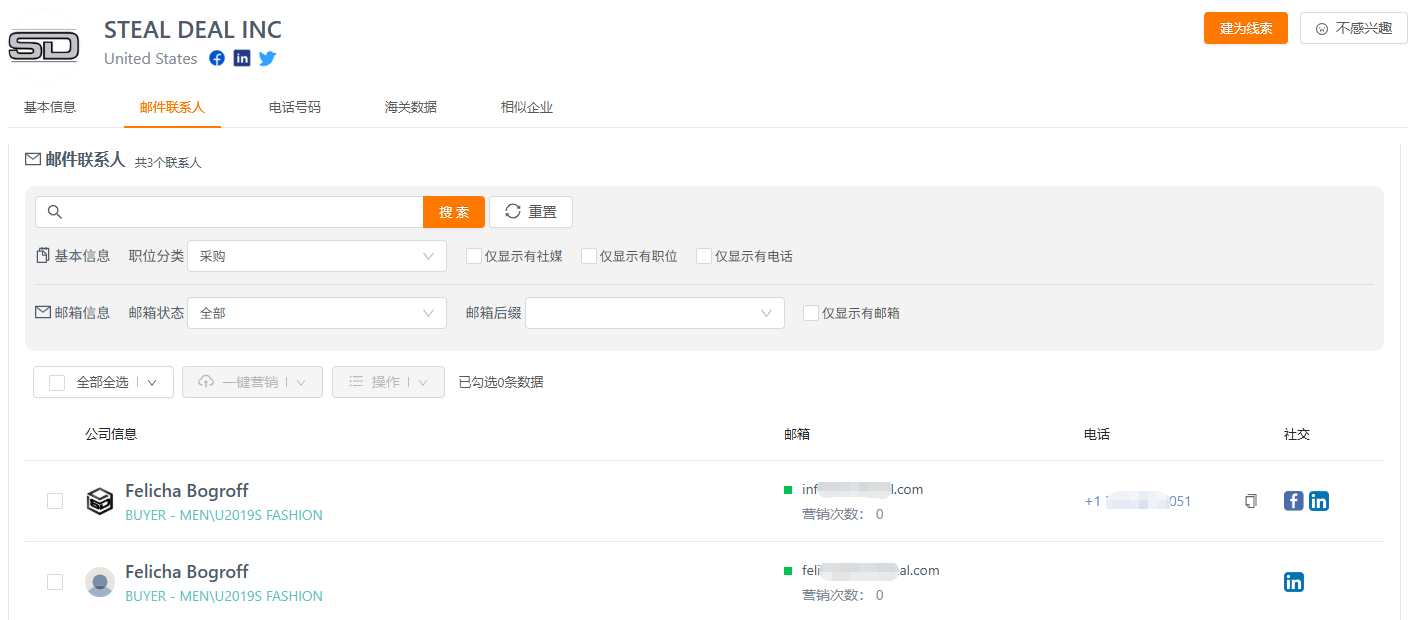1413x620 pixels.
Task: Show the 相似企业 tab
Action: tap(527, 107)
